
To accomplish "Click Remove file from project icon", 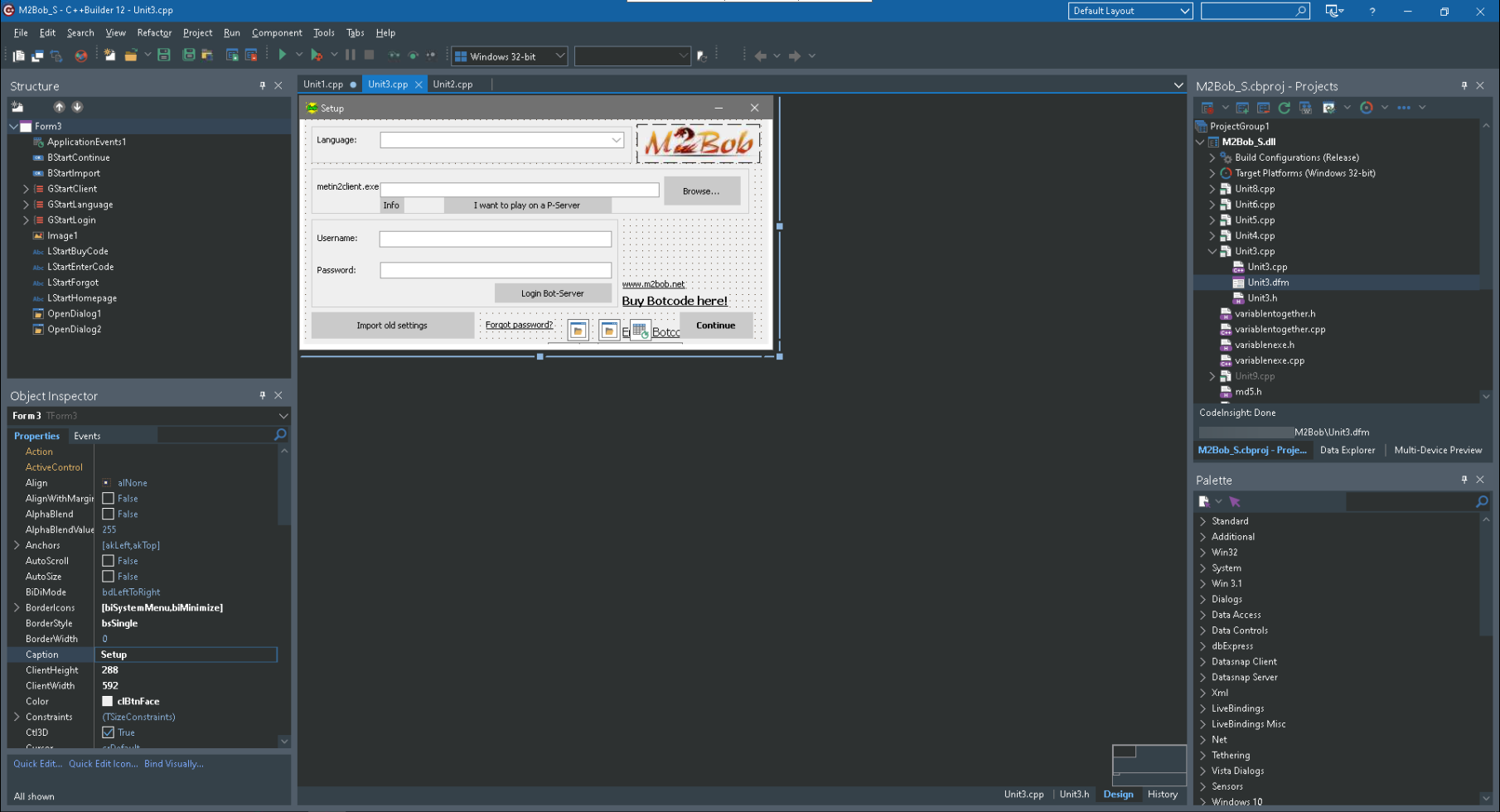I will 251,55.
